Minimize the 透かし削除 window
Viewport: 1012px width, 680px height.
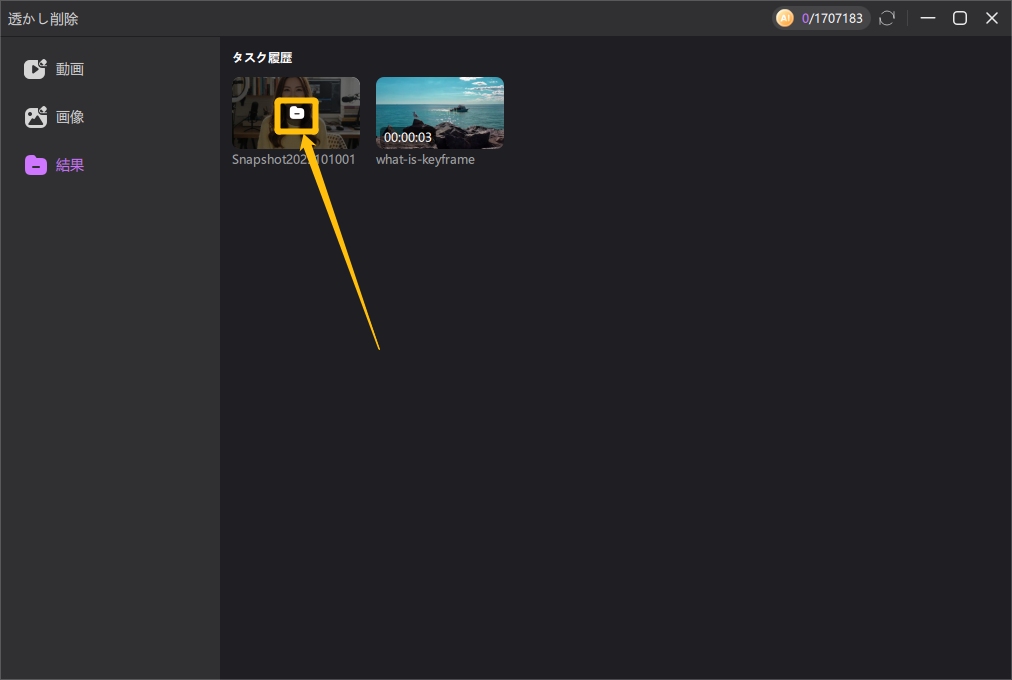coord(927,18)
